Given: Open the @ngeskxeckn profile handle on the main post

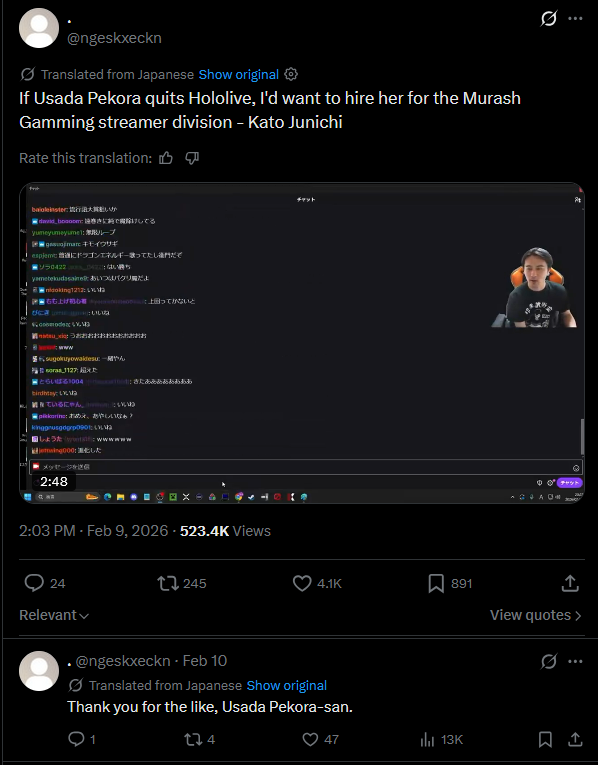Looking at the screenshot, I should [114, 38].
